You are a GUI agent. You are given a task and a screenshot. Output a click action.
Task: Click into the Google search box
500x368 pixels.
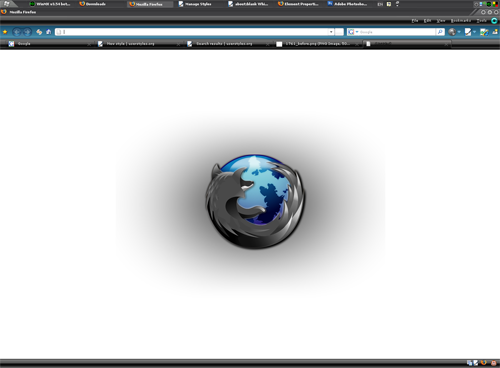click(x=397, y=32)
